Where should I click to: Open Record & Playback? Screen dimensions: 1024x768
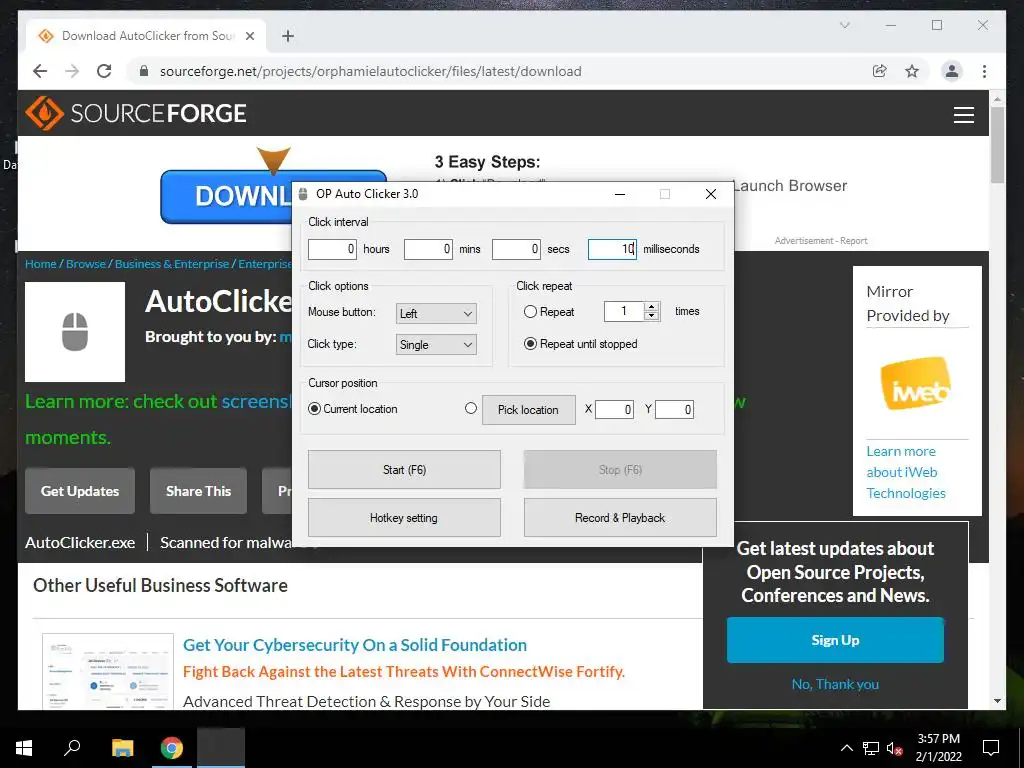coord(620,518)
